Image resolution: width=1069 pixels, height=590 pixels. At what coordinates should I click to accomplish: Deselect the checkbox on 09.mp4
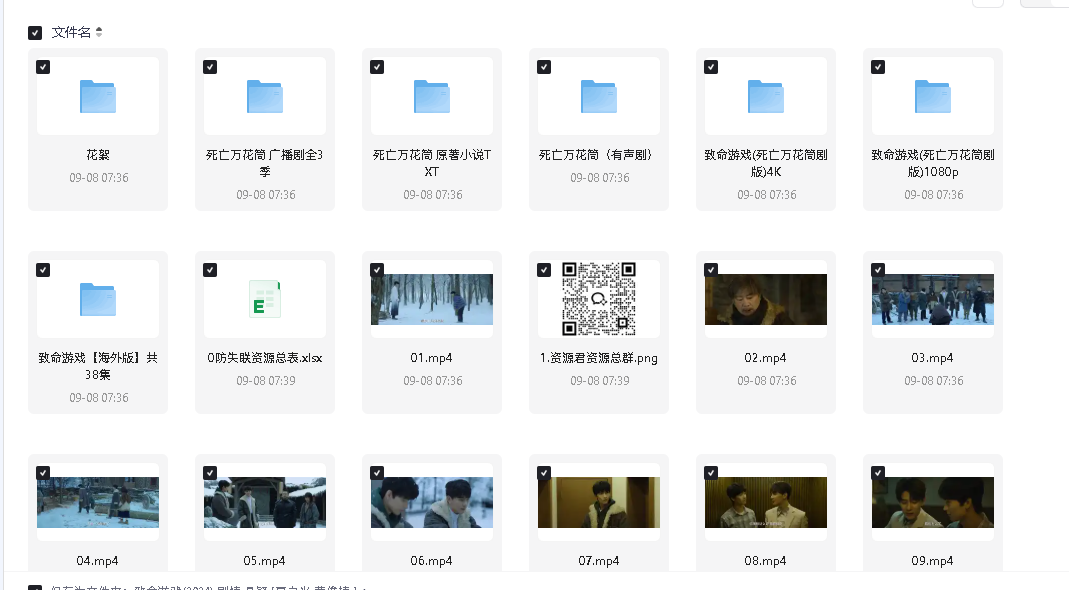click(x=878, y=473)
